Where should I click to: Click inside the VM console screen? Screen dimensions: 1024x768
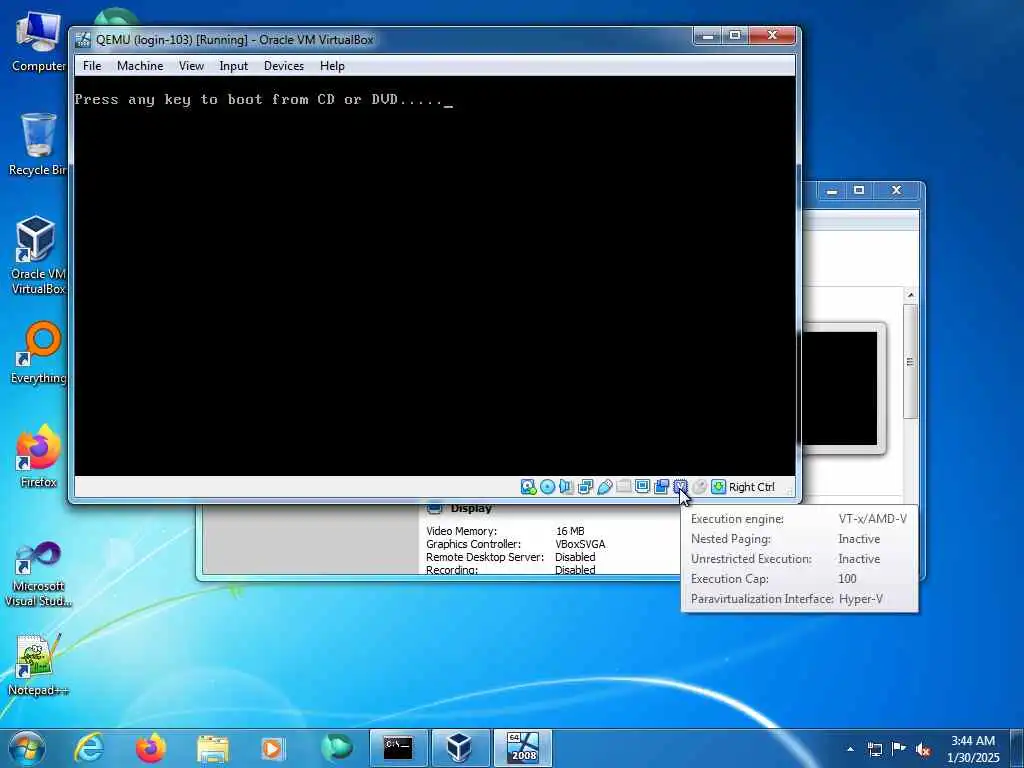click(x=435, y=276)
